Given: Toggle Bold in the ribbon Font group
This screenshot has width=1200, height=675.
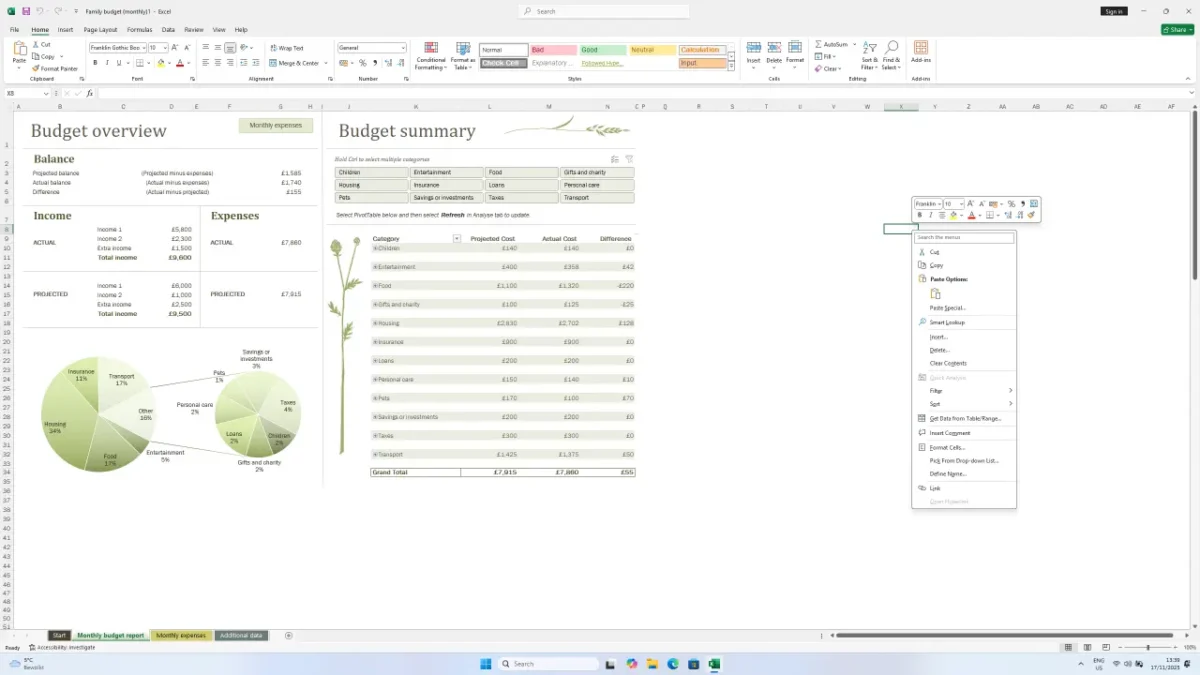Looking at the screenshot, I should (x=95, y=63).
